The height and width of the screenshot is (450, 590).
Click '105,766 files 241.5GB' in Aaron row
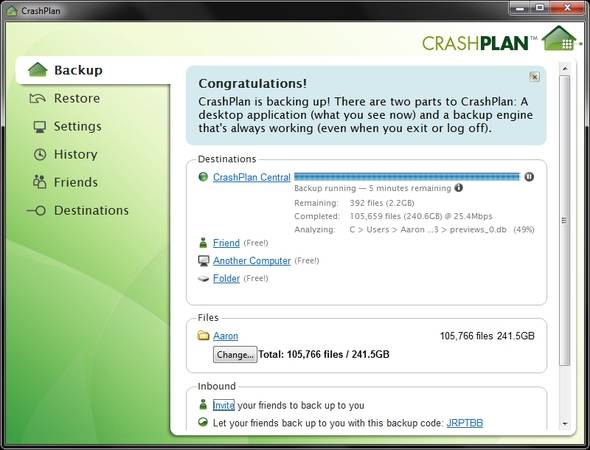tap(487, 336)
